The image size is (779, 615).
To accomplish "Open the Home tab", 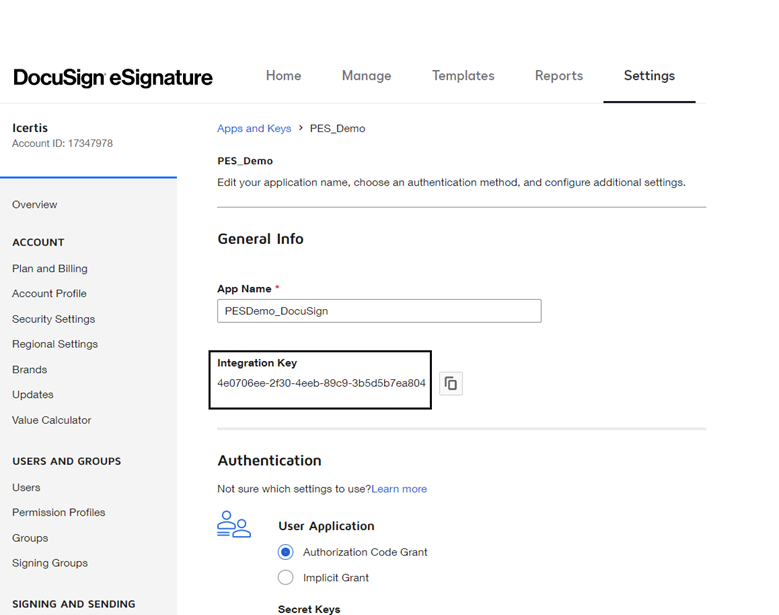I will [x=283, y=76].
